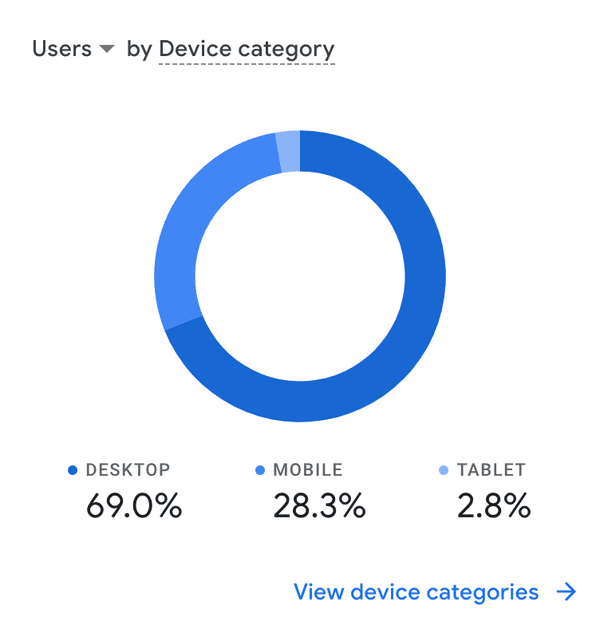600x626 pixels.
Task: Click the light blue Tablet donut segment
Action: pos(288,152)
